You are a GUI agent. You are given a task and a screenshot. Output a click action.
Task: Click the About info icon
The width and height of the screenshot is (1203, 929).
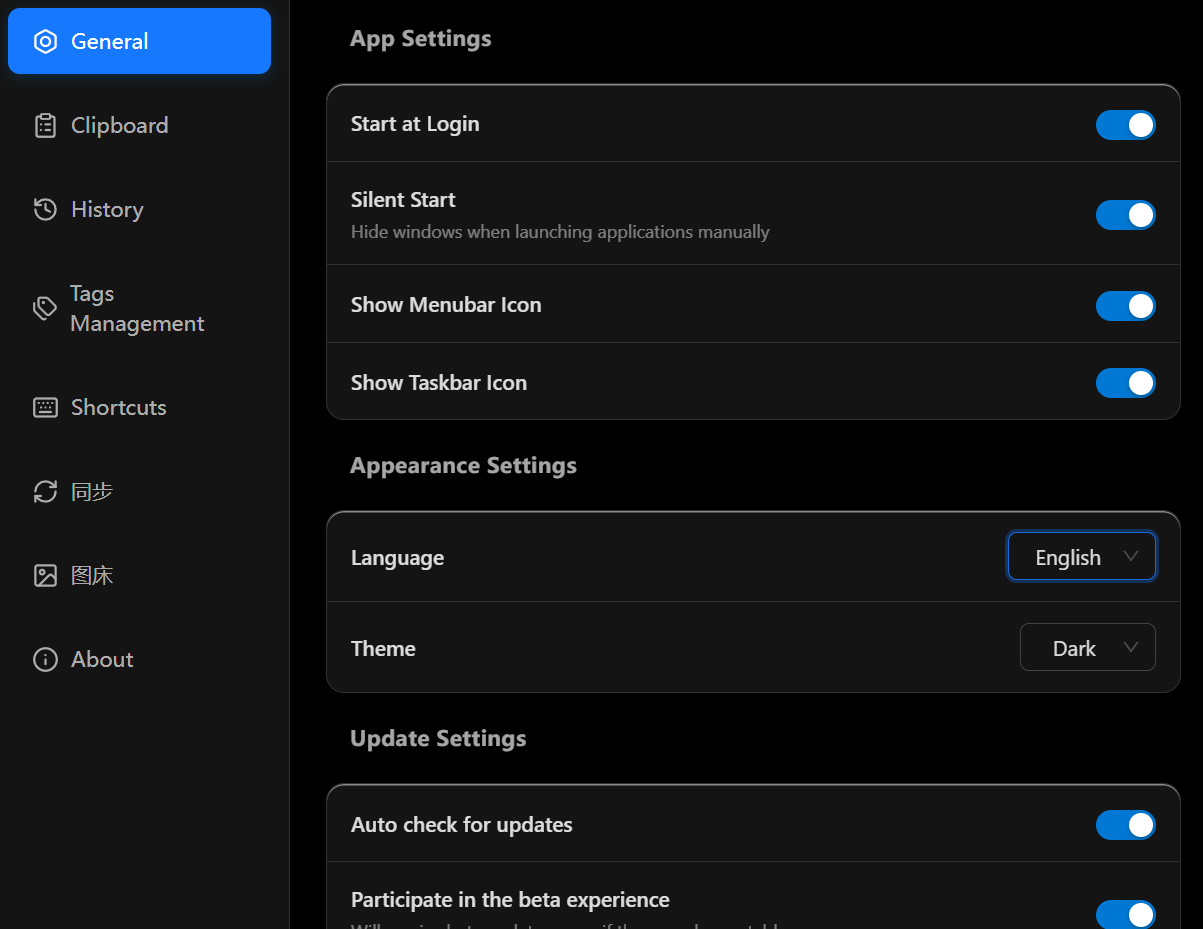45,659
